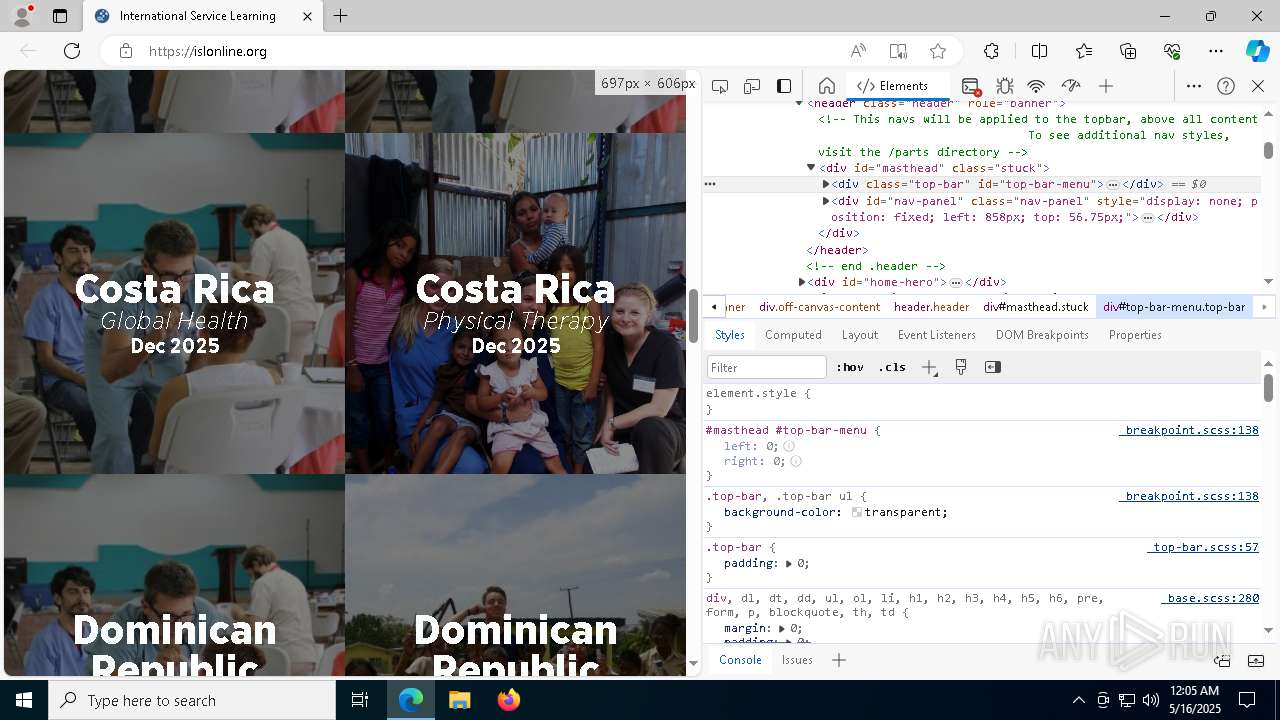Open the DOM Breakpoints tab
Viewport: 1280px width, 720px height.
[1042, 335]
